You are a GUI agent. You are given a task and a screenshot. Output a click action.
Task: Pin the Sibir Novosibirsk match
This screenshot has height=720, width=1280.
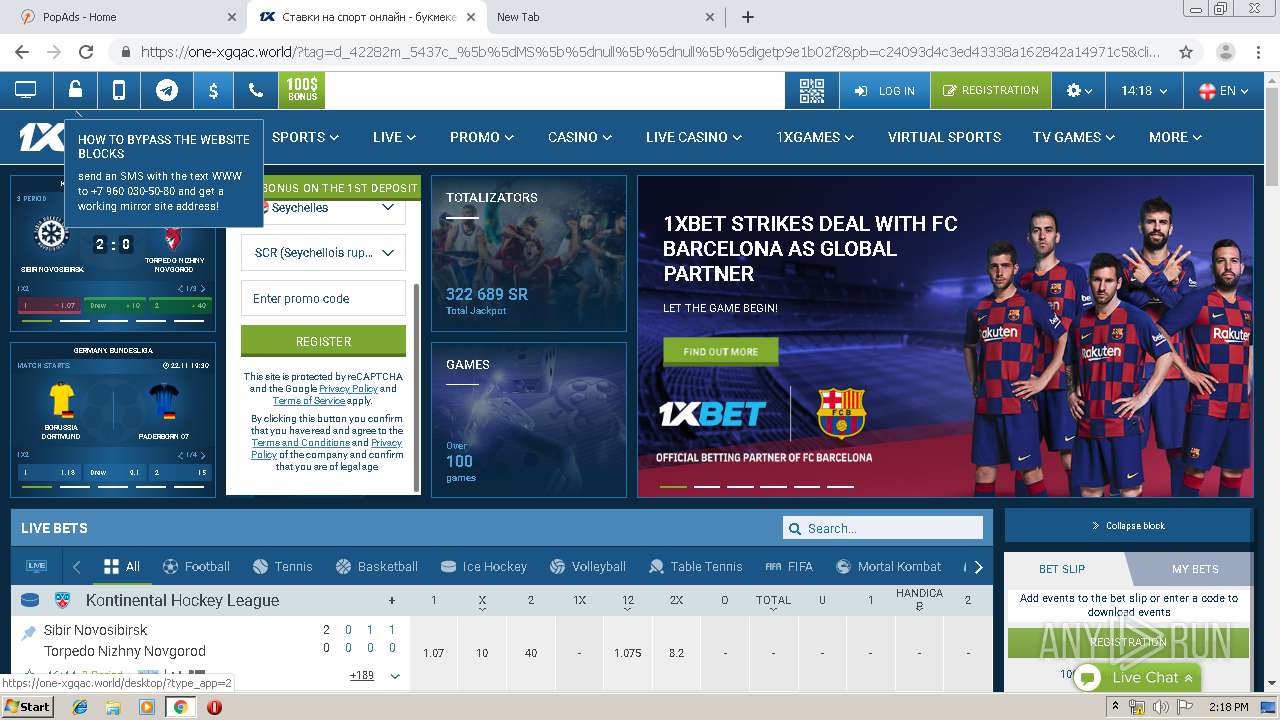(x=29, y=632)
